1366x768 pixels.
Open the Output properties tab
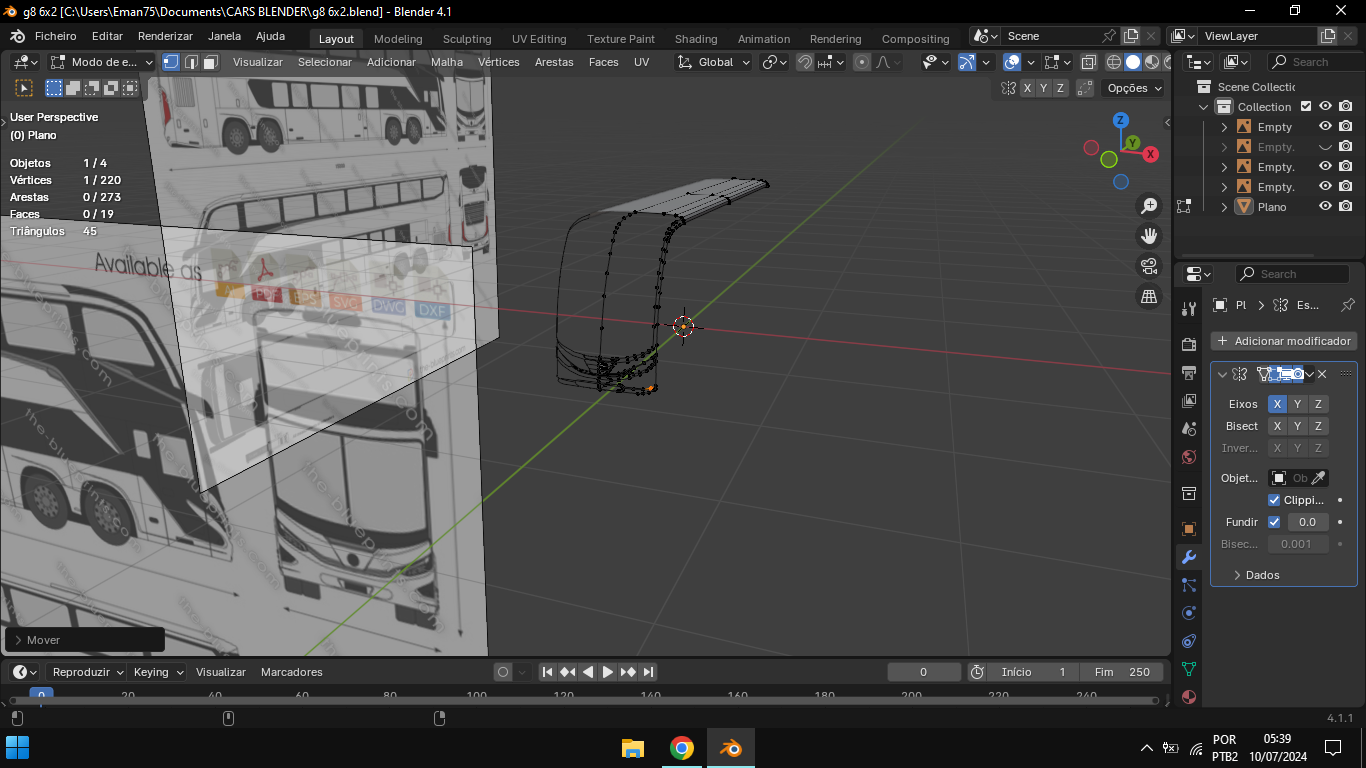point(1189,373)
